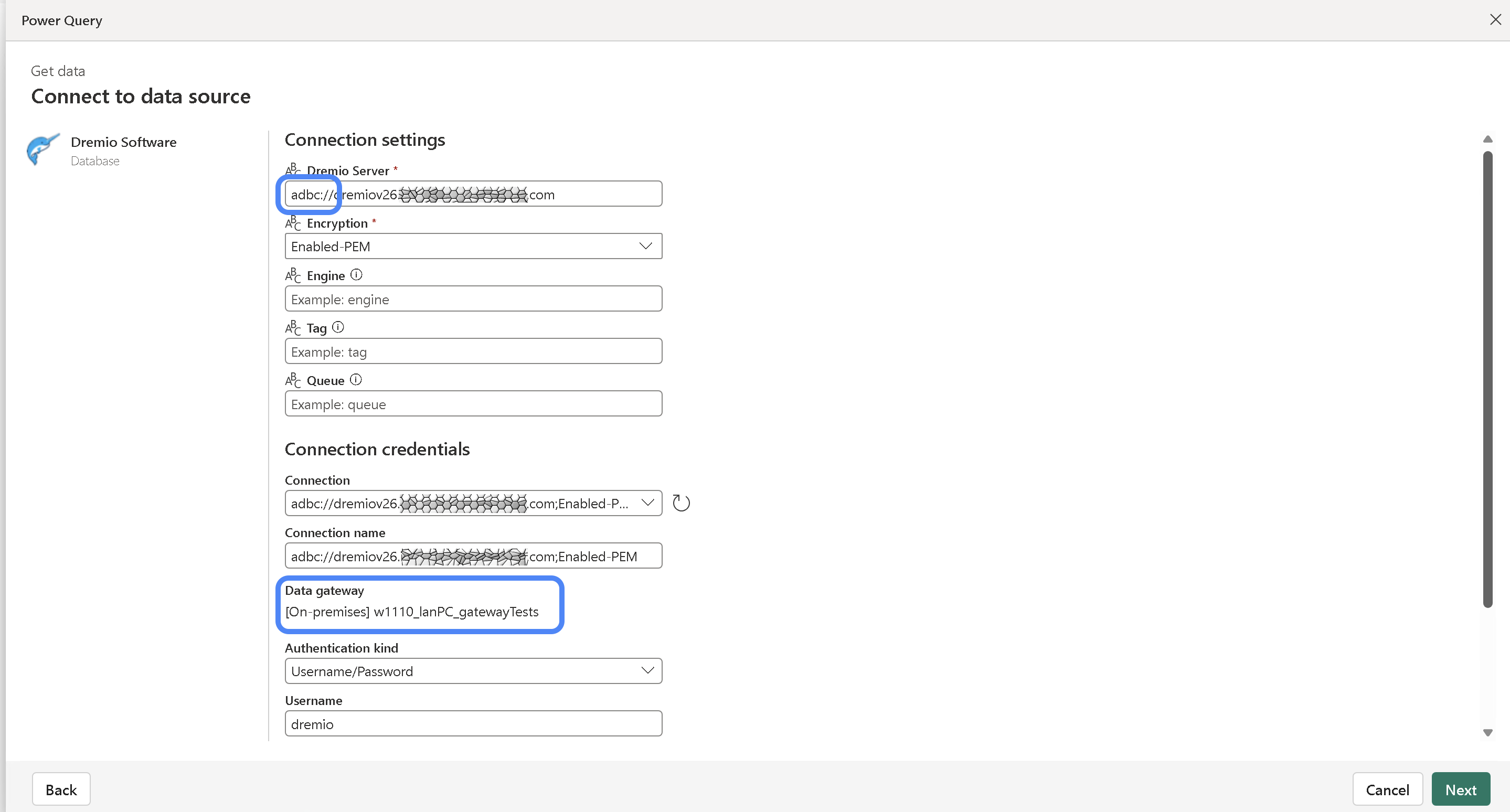Screen dimensions: 1510x812
Task: Click the Connection credentials heading
Action: pos(377,450)
